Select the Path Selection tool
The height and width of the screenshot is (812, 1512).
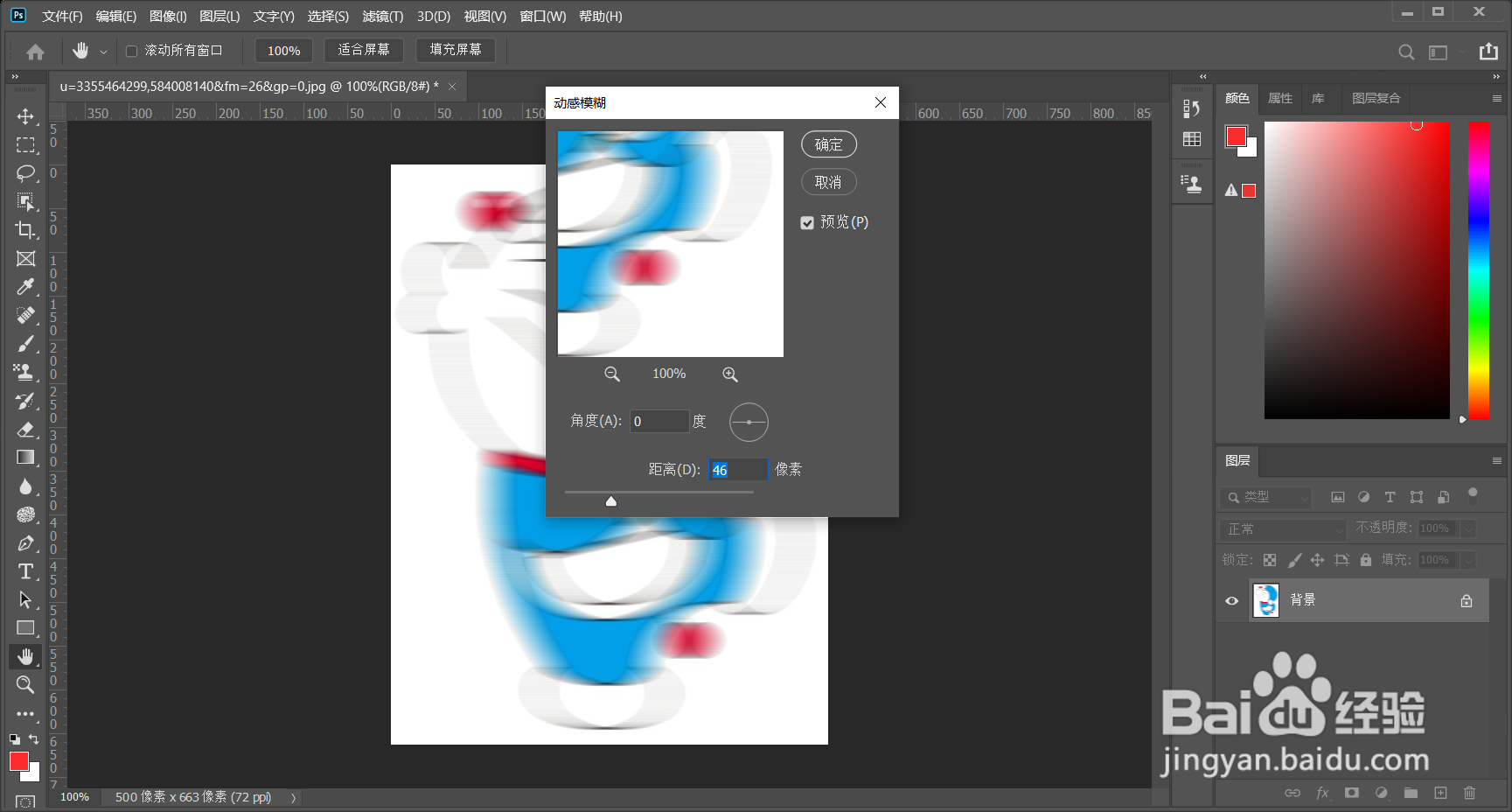pos(25,599)
